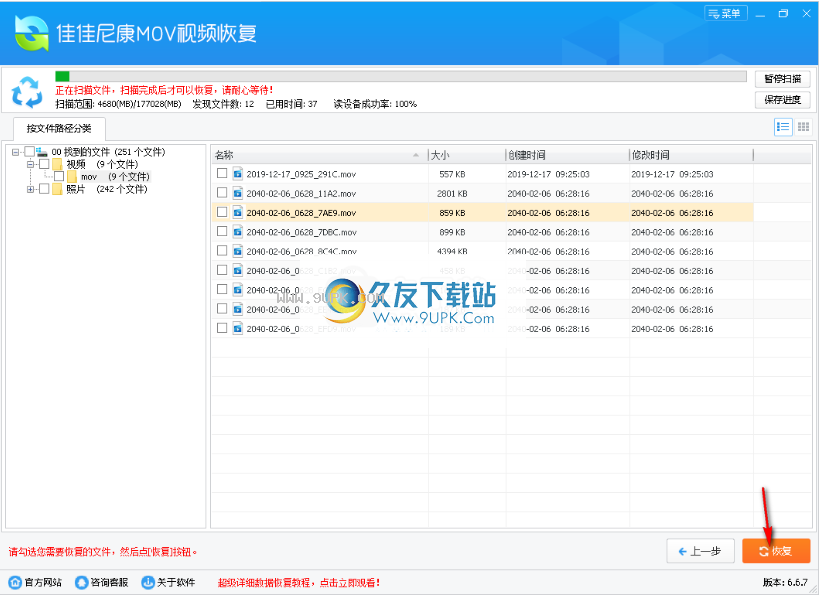The height and width of the screenshot is (602, 826).
Task: Click file icon of 2040-02-06_0628_7AE9.mov
Action: coord(238,213)
